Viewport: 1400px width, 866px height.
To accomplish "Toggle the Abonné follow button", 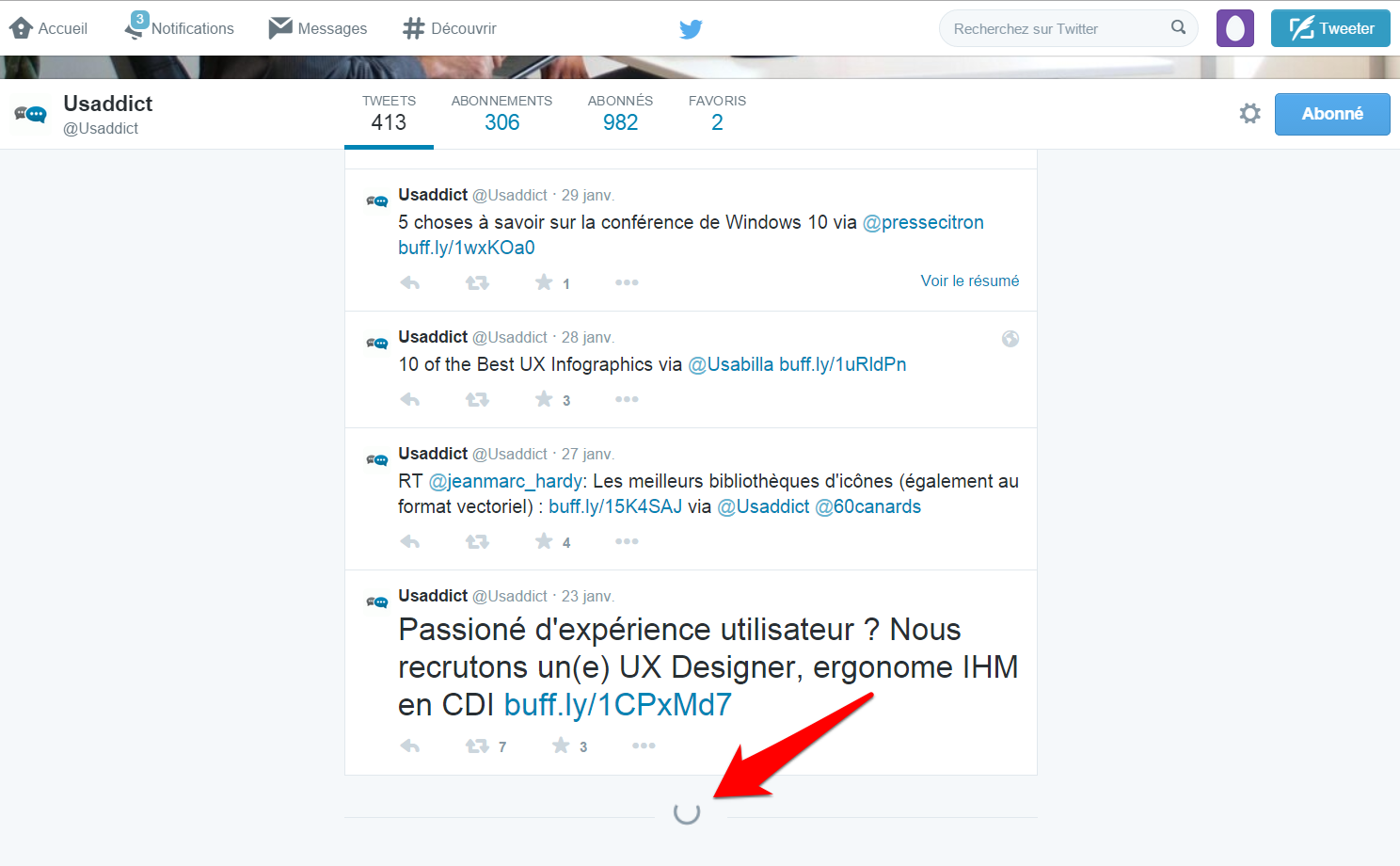I will click(x=1332, y=114).
